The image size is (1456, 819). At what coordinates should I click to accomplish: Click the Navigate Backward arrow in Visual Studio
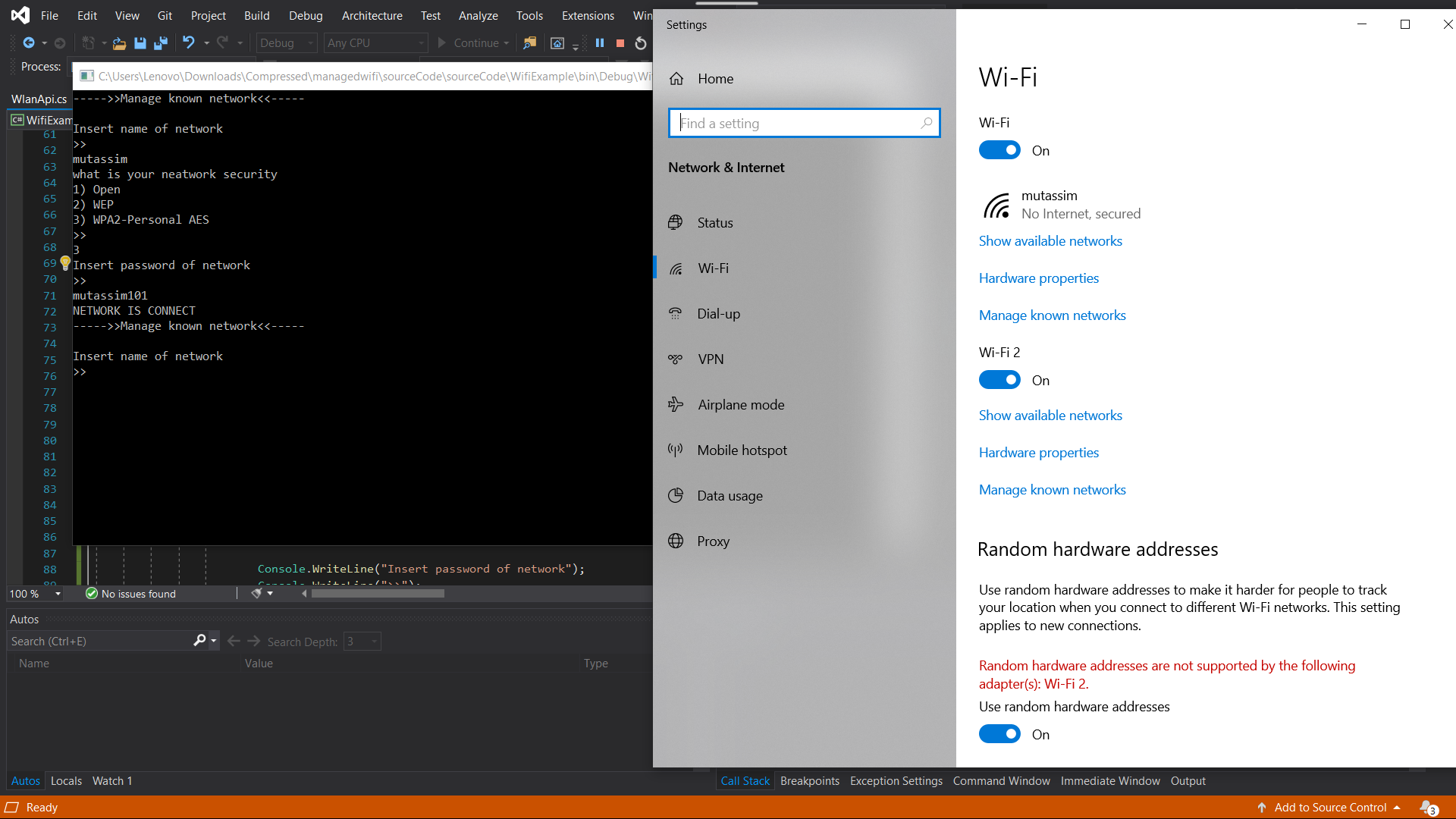tap(29, 43)
